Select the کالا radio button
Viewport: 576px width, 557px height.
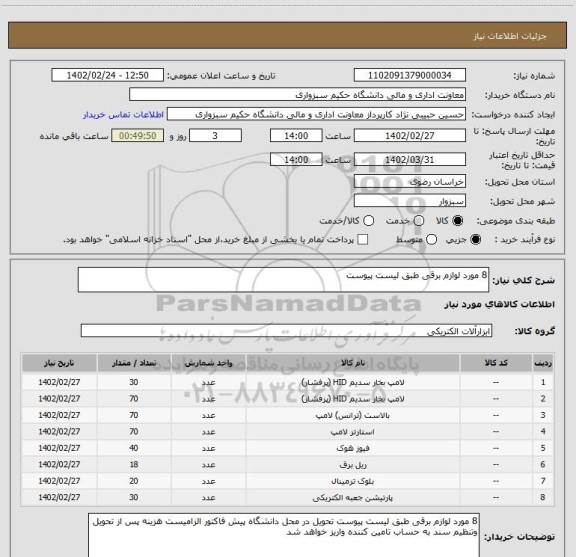click(x=458, y=221)
